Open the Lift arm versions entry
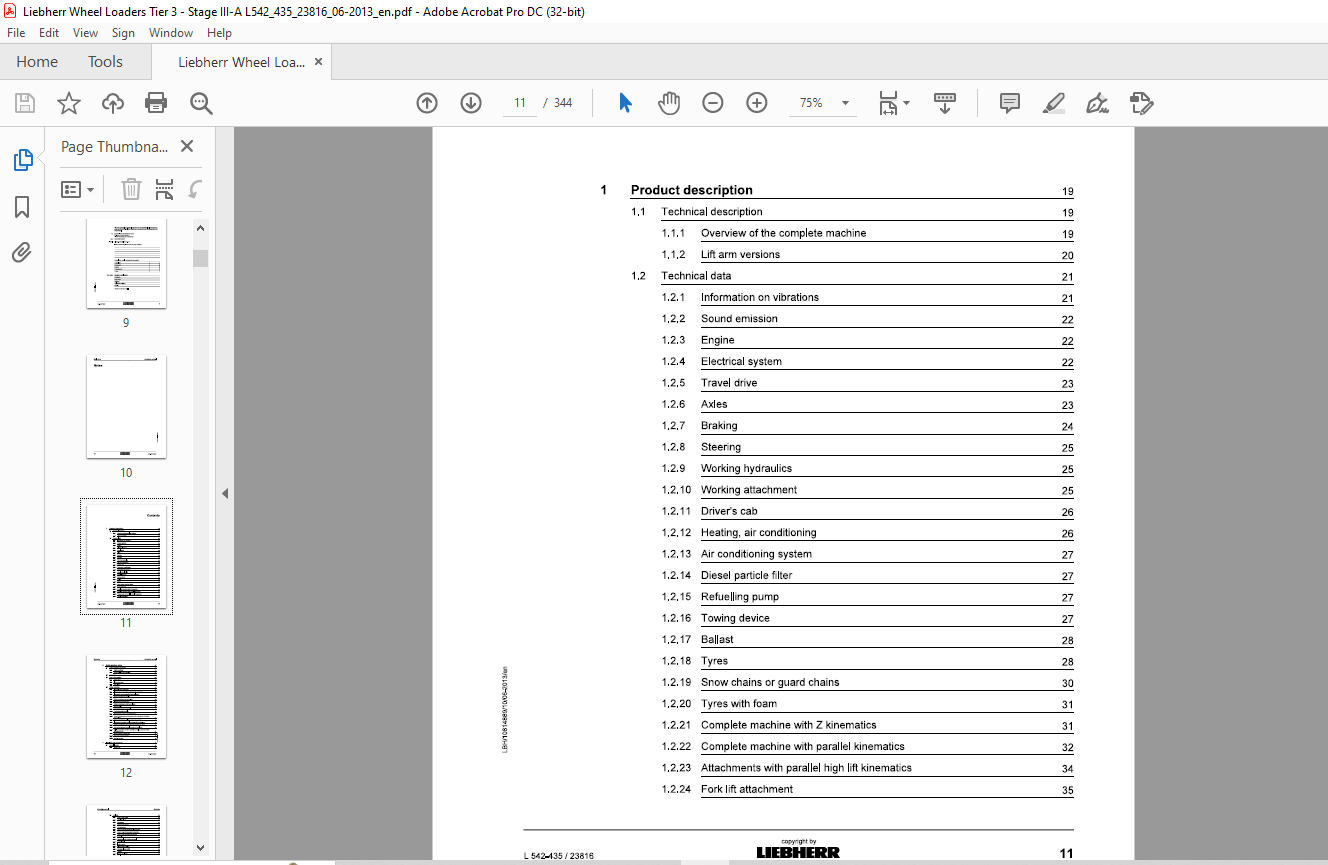 click(x=740, y=255)
